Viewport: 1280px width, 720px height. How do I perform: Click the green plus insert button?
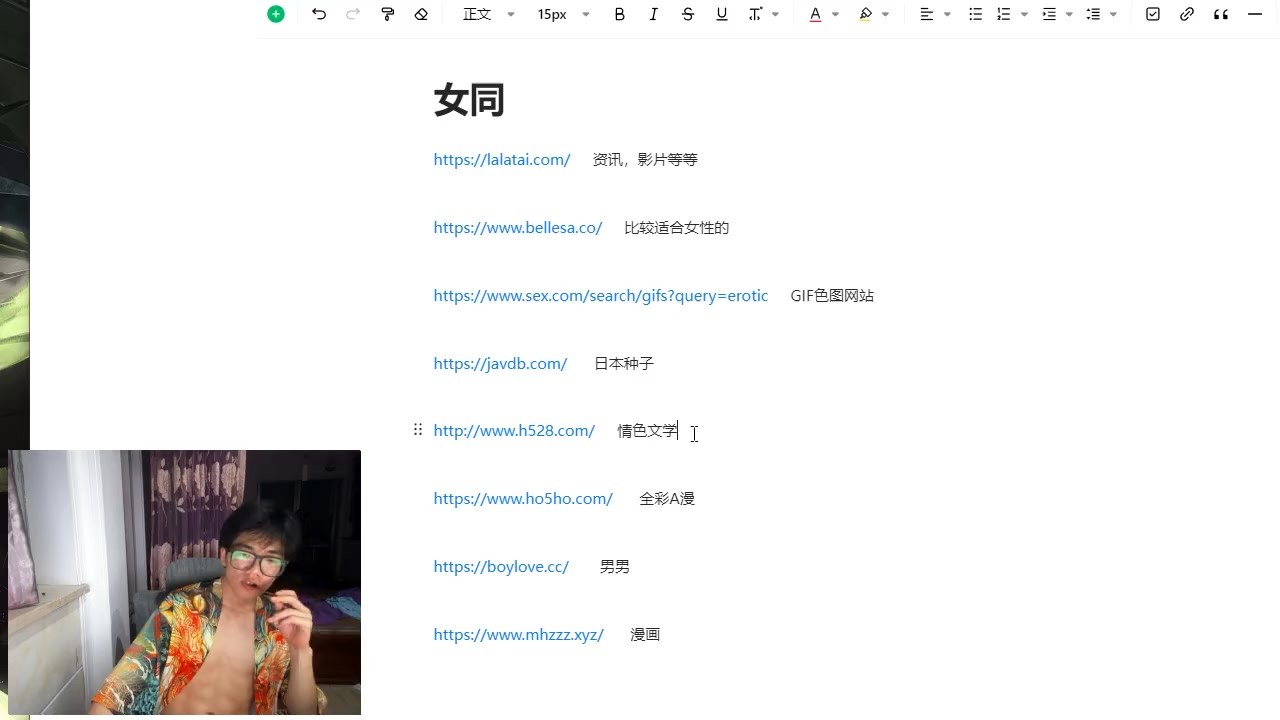tap(276, 14)
